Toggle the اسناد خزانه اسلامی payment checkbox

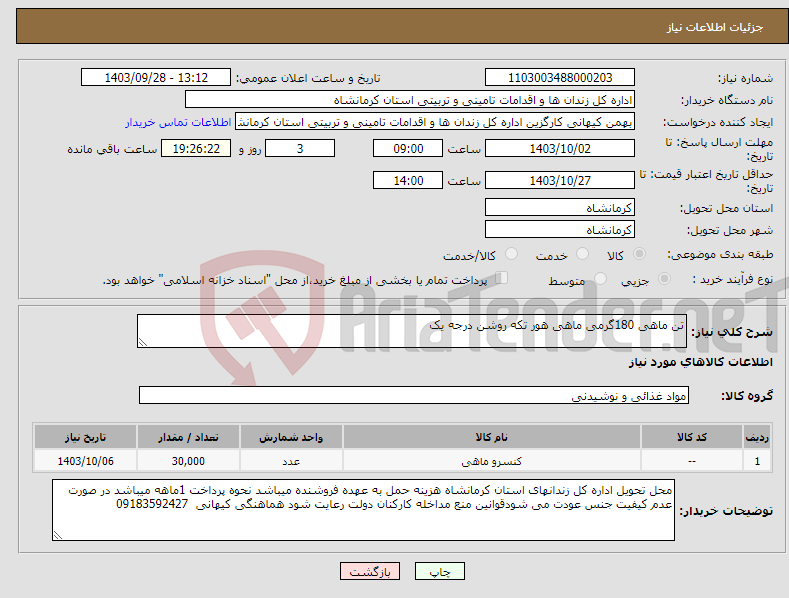(x=502, y=277)
